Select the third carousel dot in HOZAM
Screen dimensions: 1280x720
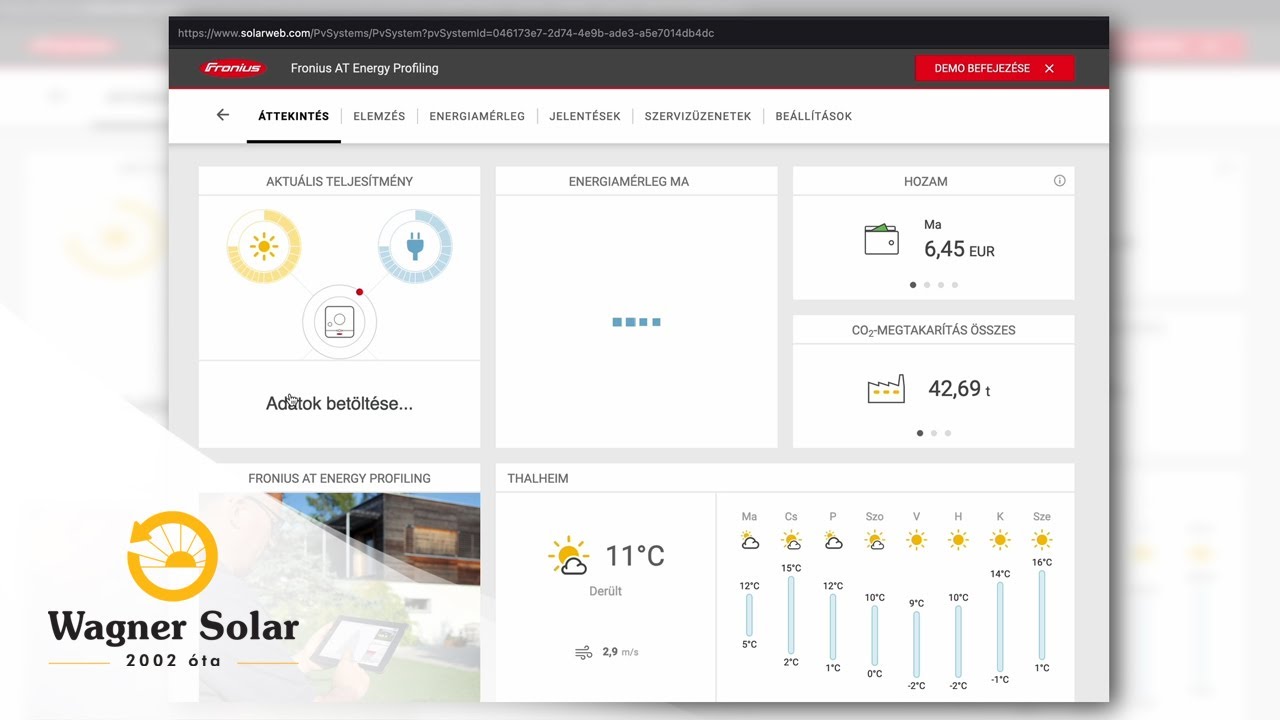(941, 285)
